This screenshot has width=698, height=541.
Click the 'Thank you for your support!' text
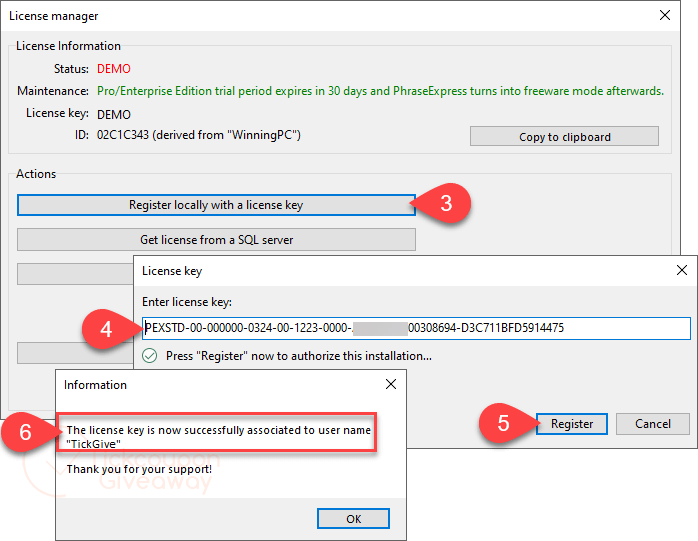(x=139, y=469)
